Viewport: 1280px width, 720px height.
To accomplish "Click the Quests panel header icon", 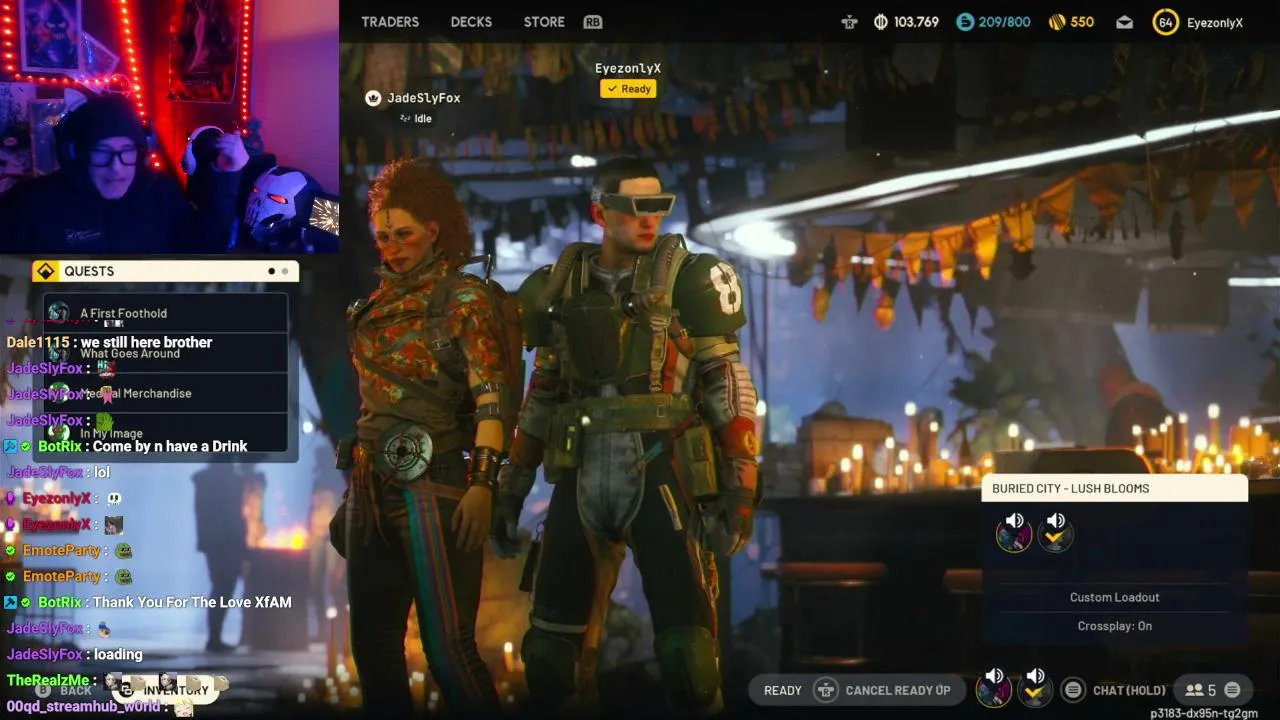I will pyautogui.click(x=45, y=271).
